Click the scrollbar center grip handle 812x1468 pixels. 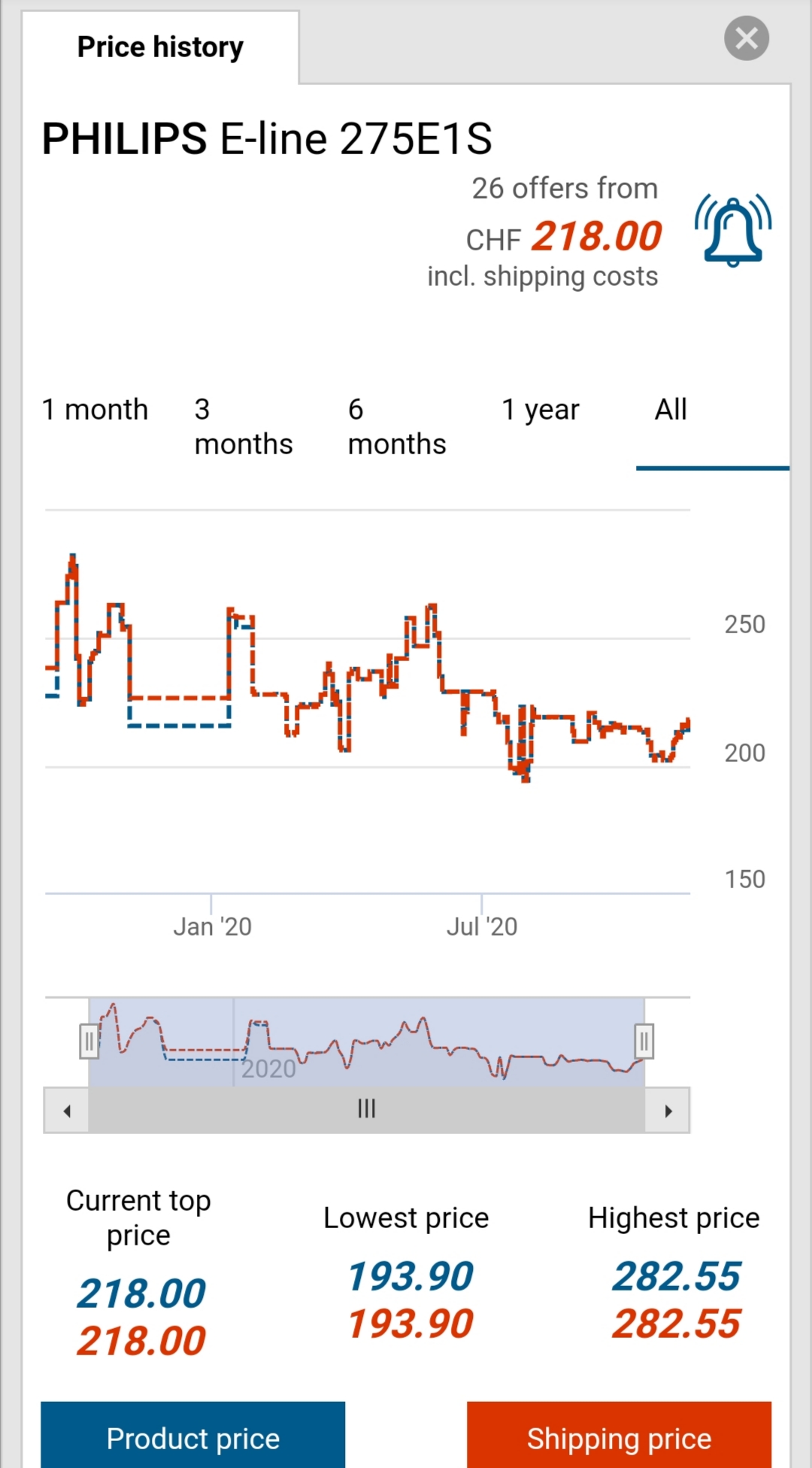[x=366, y=1109]
